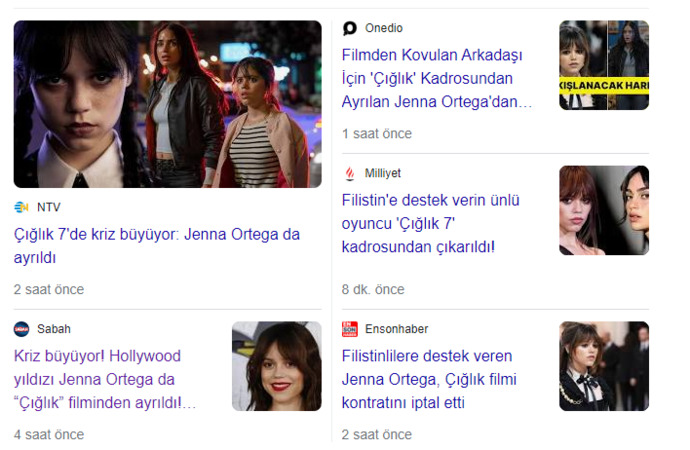Open the Ensonhaber article thumbnail
Image resolution: width=690 pixels, height=450 pixels.
[x=604, y=366]
